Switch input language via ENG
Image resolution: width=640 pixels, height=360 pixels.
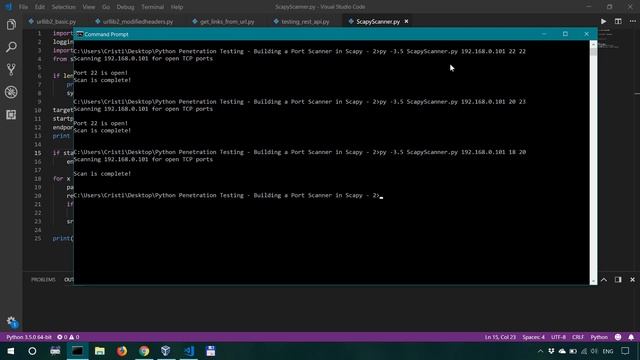608,351
